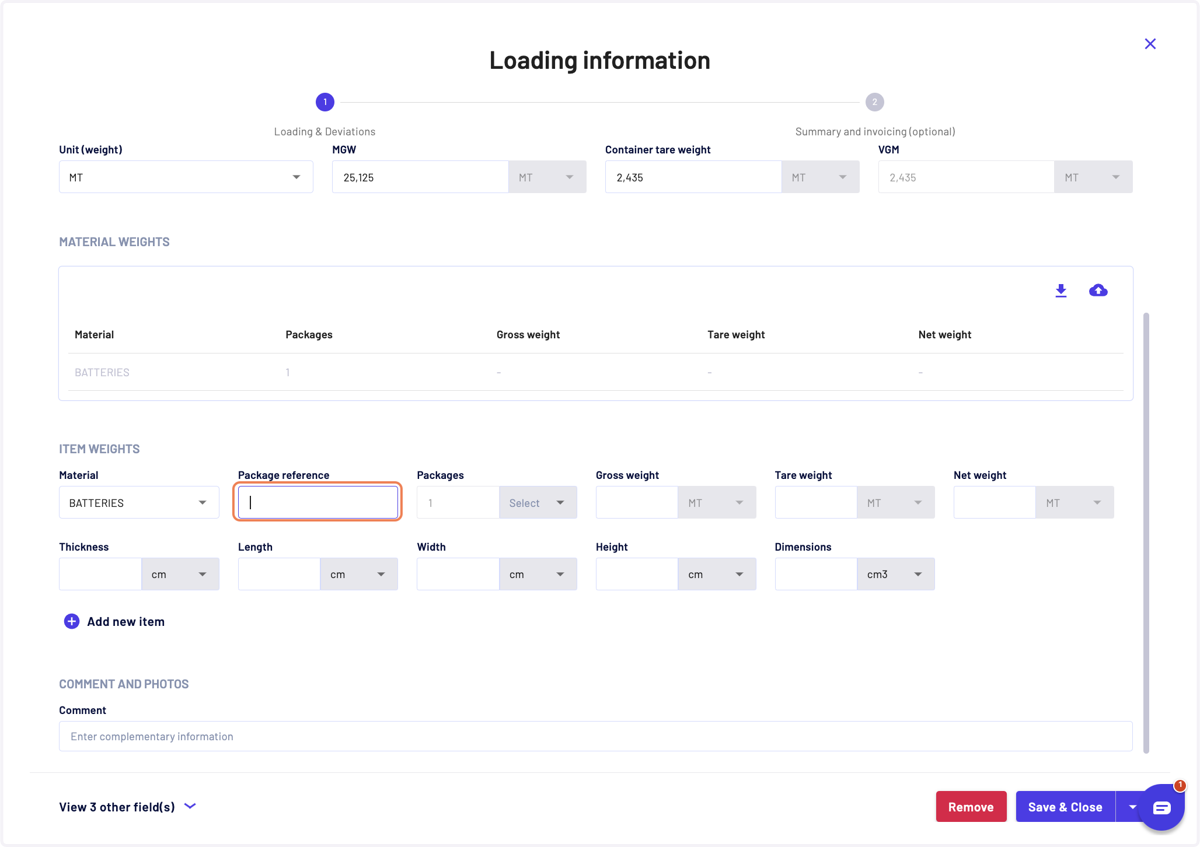This screenshot has height=847, width=1200.
Task: Click the Gross weight column header
Action: tap(528, 335)
